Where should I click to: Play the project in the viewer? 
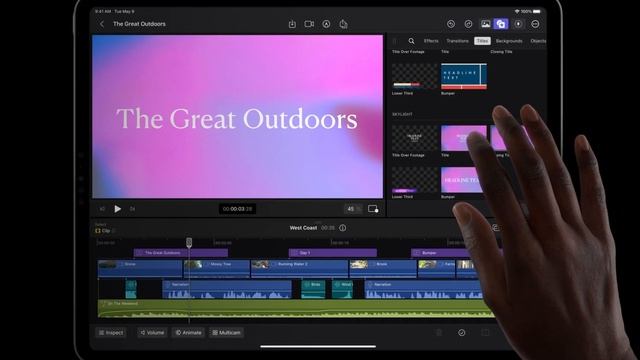pos(118,209)
